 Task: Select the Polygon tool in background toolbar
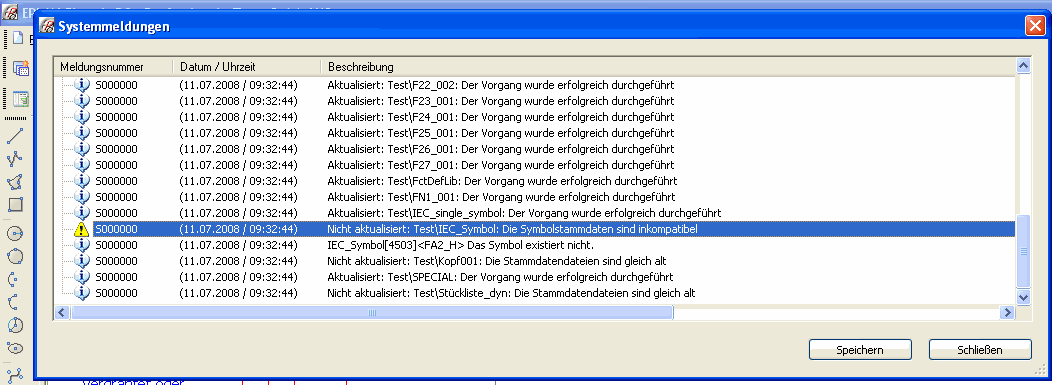tap(15, 182)
